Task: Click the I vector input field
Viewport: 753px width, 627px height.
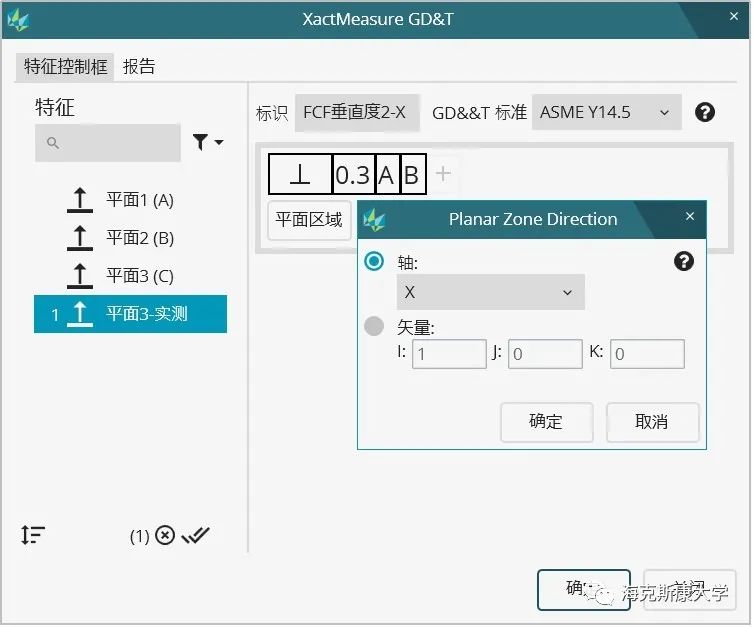Action: point(449,354)
